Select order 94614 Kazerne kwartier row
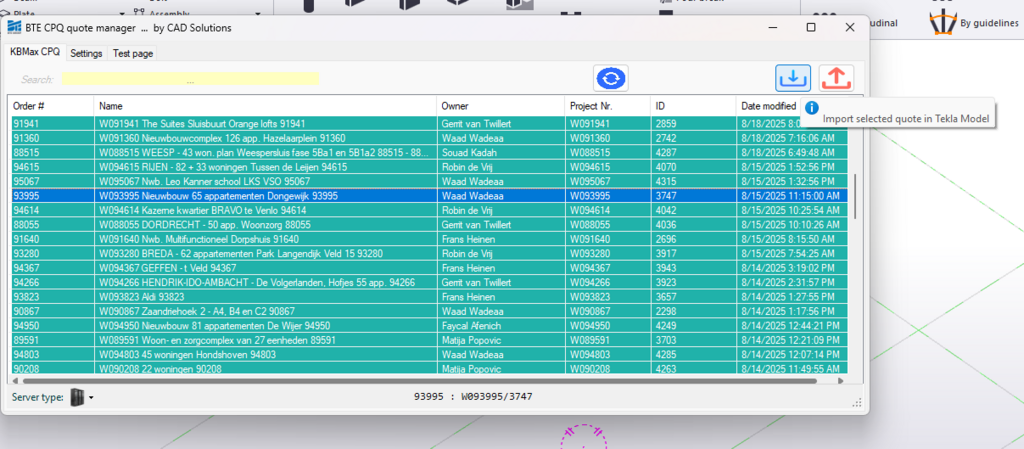Screen dimensions: 1024x449 [x=264, y=211]
